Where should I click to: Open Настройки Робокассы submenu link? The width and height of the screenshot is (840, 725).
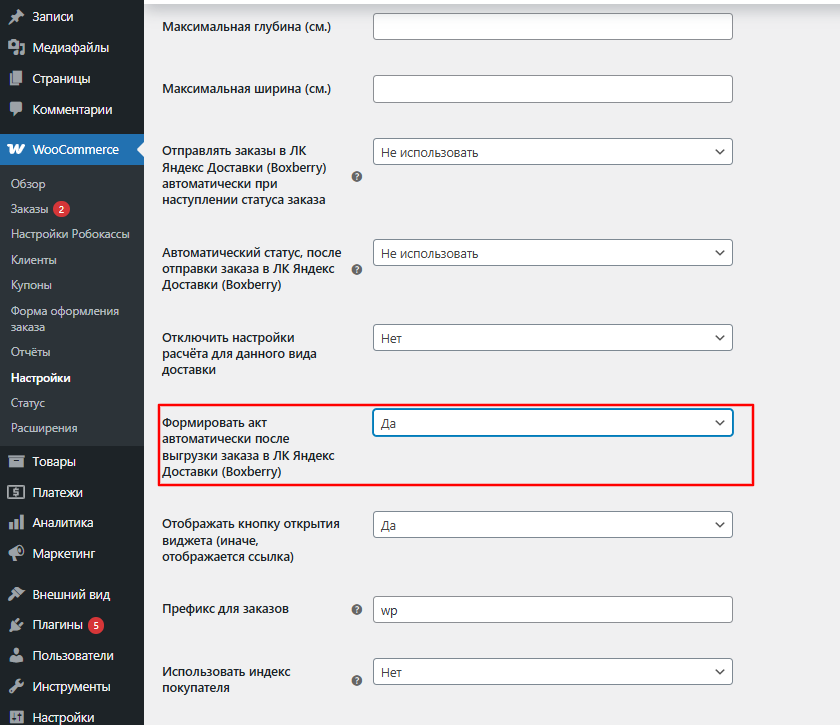pos(70,234)
